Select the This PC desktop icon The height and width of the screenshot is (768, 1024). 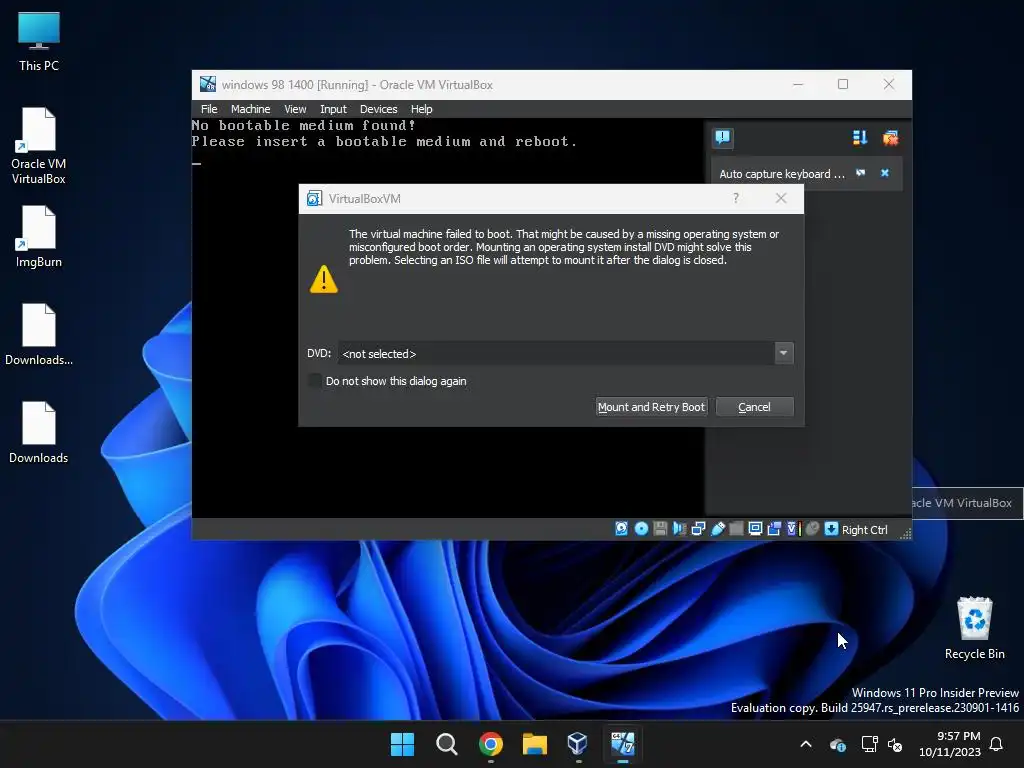click(39, 42)
